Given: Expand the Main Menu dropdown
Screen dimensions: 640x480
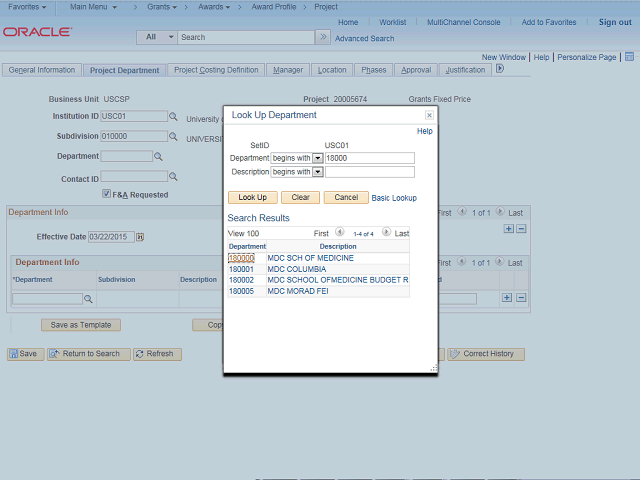Looking at the screenshot, I should (93, 7).
